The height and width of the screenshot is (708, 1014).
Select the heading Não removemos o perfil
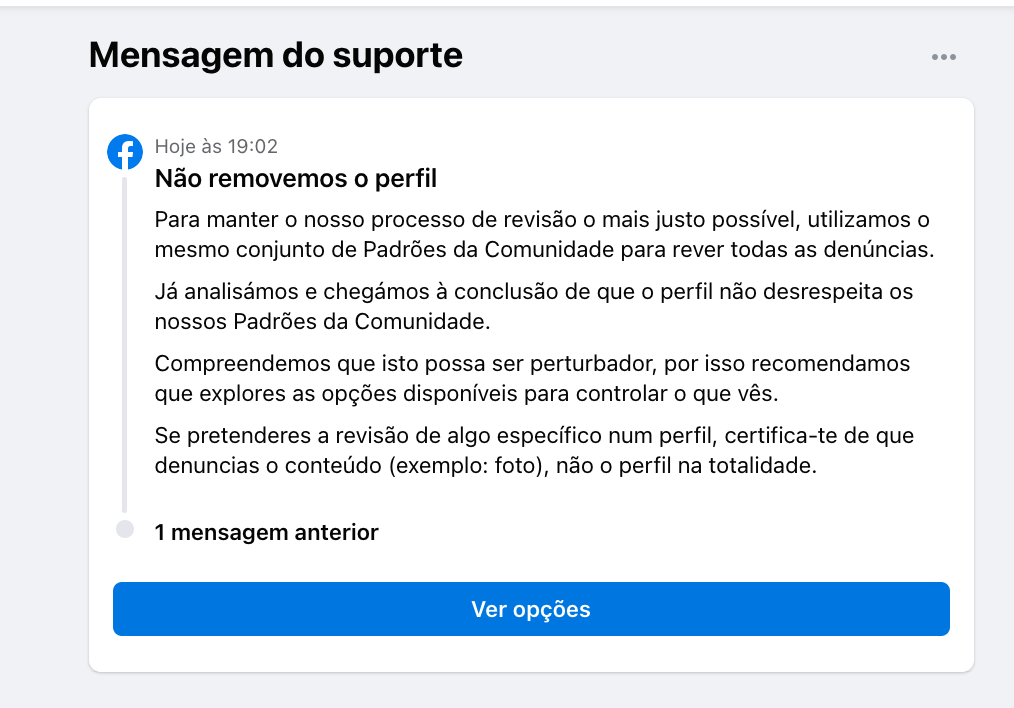(296, 180)
